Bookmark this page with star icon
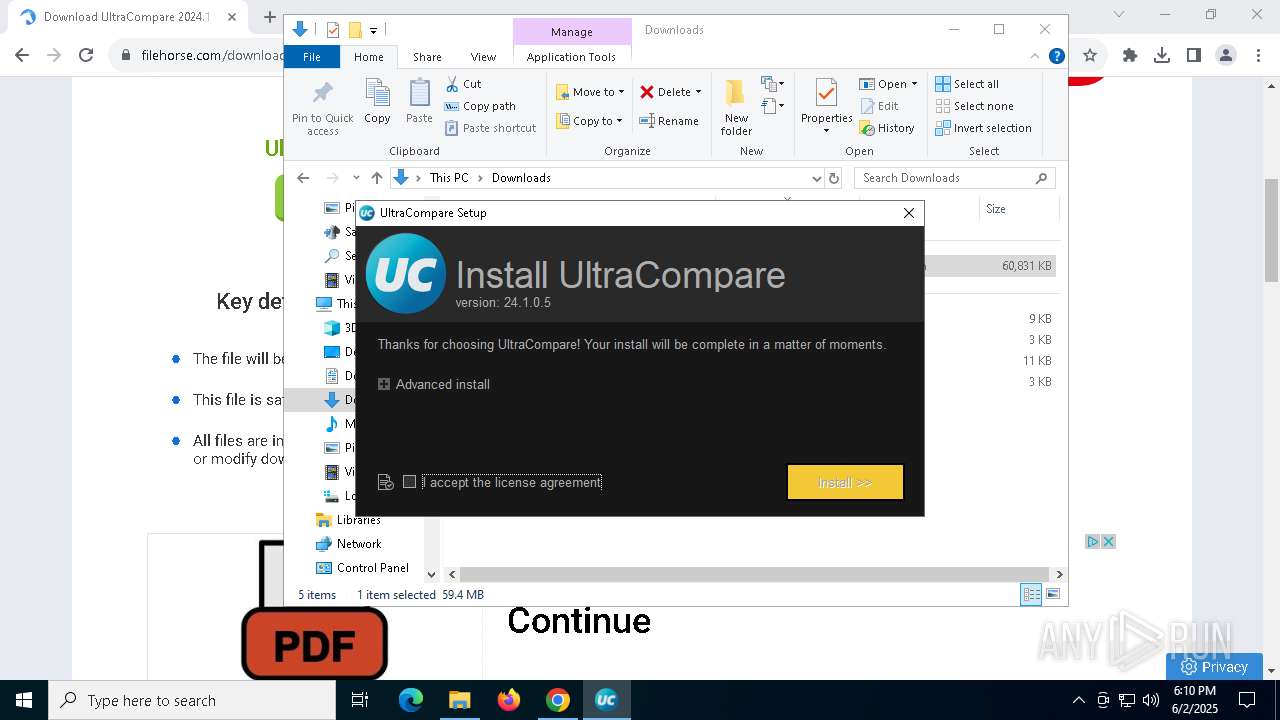Image resolution: width=1280 pixels, height=720 pixels. pyautogui.click(x=1090, y=56)
